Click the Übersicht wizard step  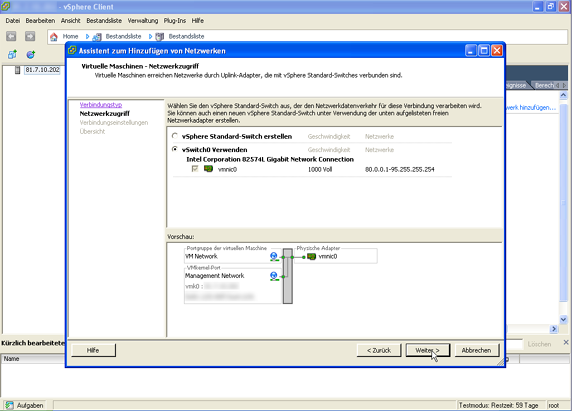[92, 131]
